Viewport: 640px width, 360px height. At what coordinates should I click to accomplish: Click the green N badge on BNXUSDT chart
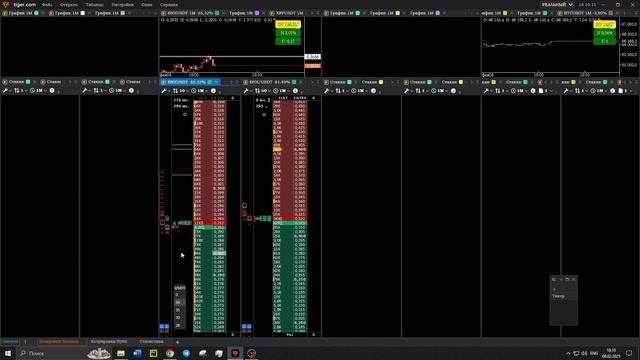288,33
